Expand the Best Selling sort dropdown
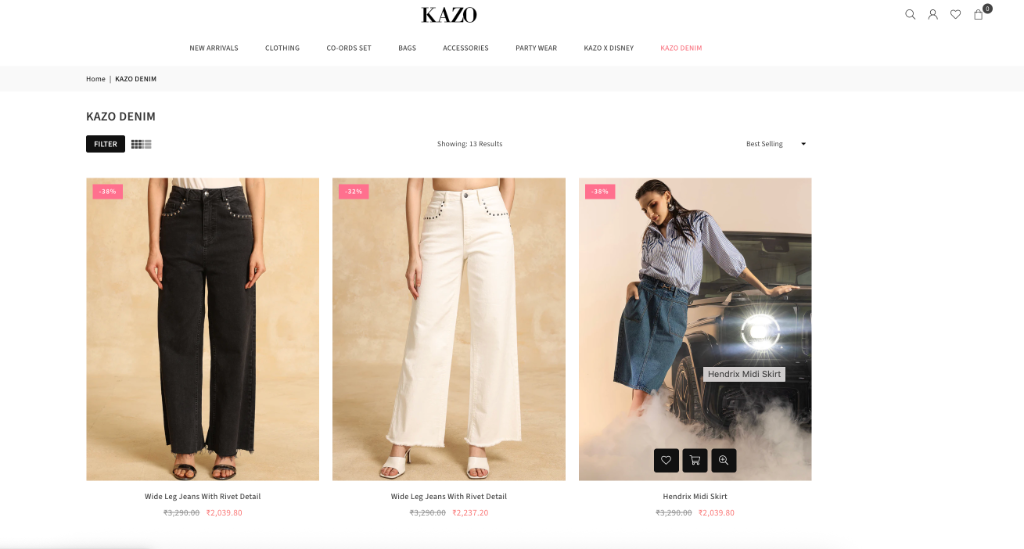The height and width of the screenshot is (549, 1024). pyautogui.click(x=776, y=144)
